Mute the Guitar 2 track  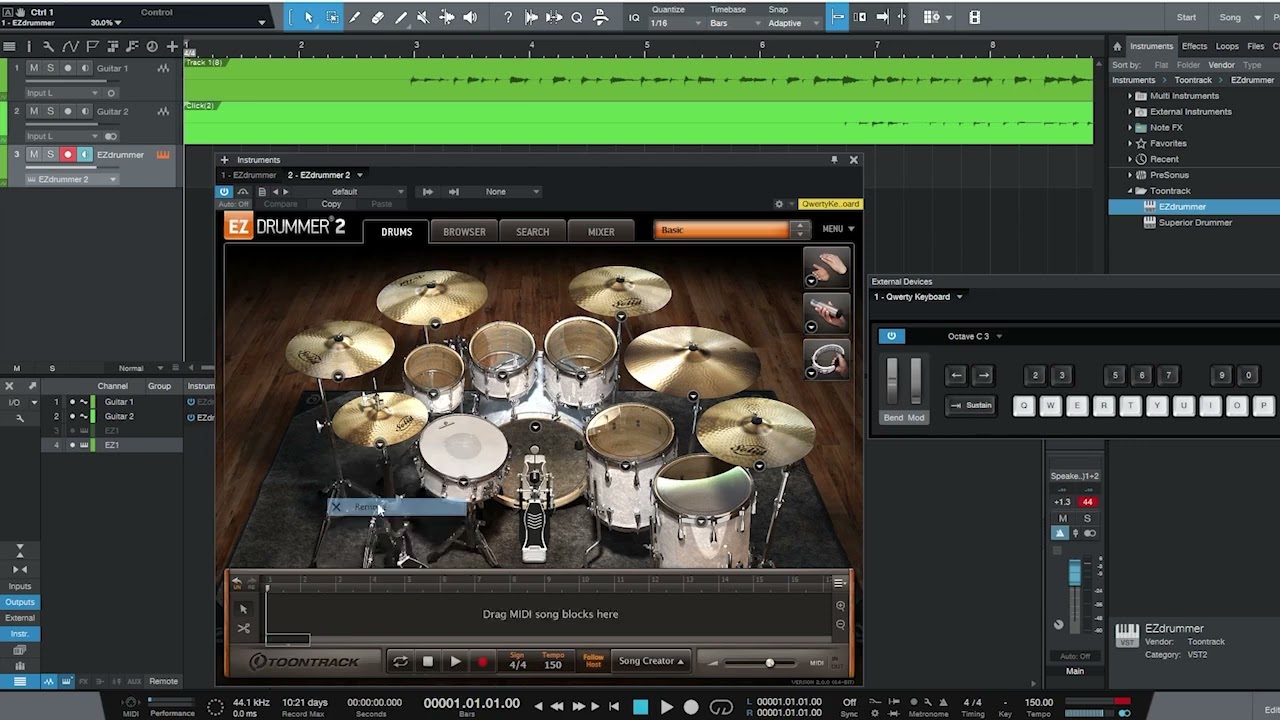click(x=34, y=111)
